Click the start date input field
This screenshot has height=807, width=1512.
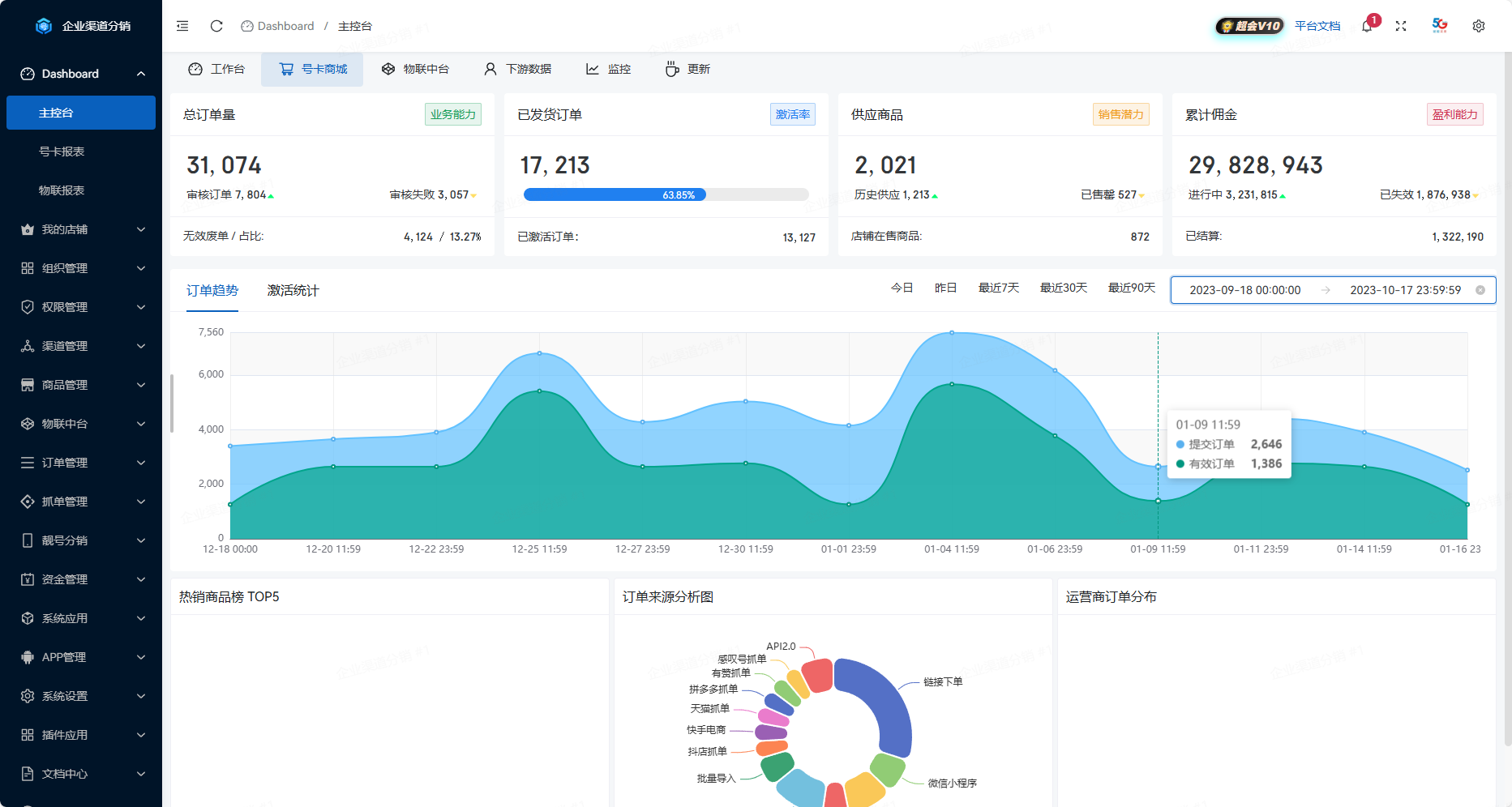pyautogui.click(x=1244, y=290)
